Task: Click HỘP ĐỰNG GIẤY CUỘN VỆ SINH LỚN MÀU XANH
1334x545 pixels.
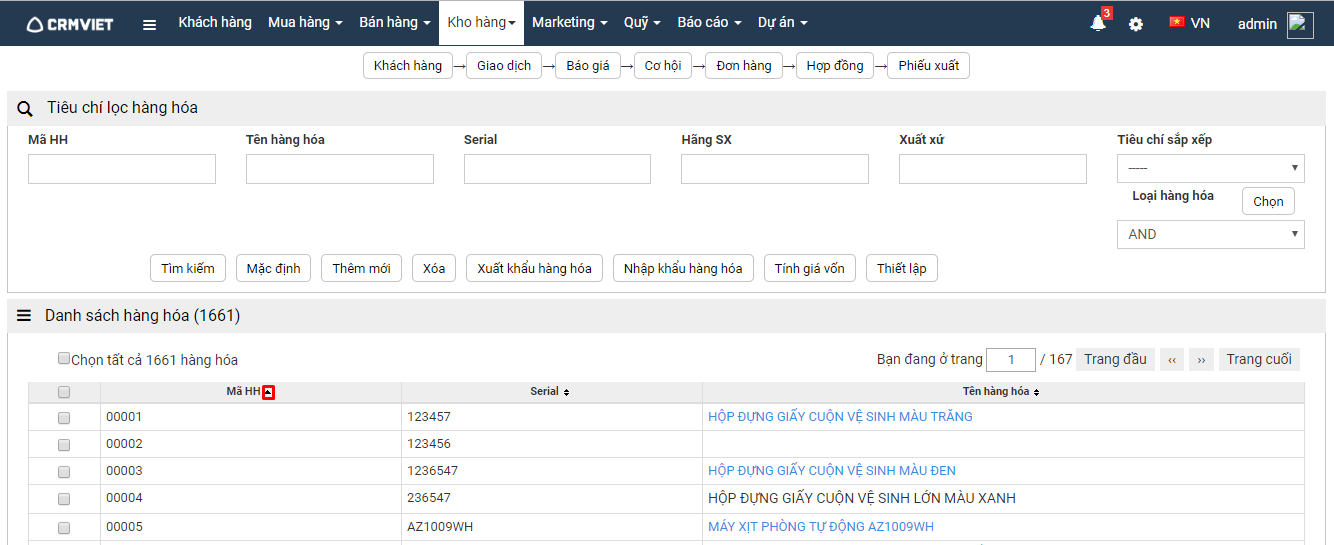Action: coord(862,498)
